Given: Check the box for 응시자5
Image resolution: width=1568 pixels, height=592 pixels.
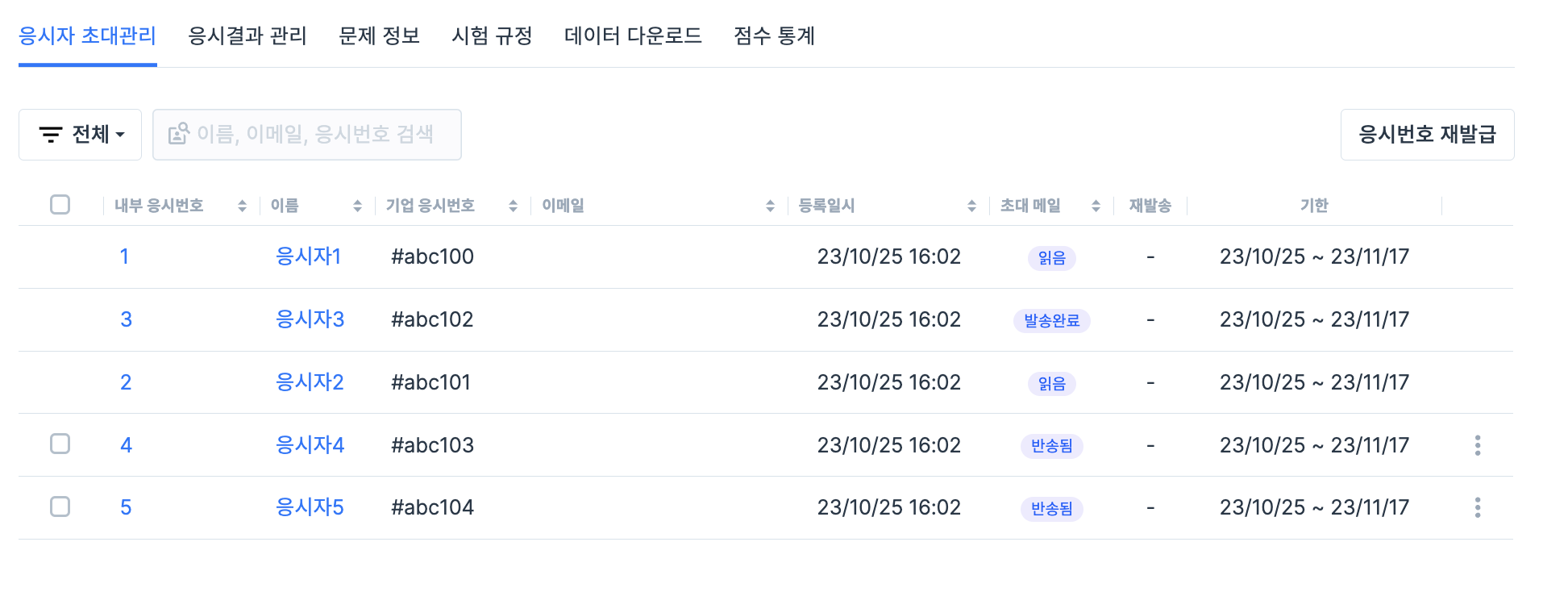Looking at the screenshot, I should 60,507.
